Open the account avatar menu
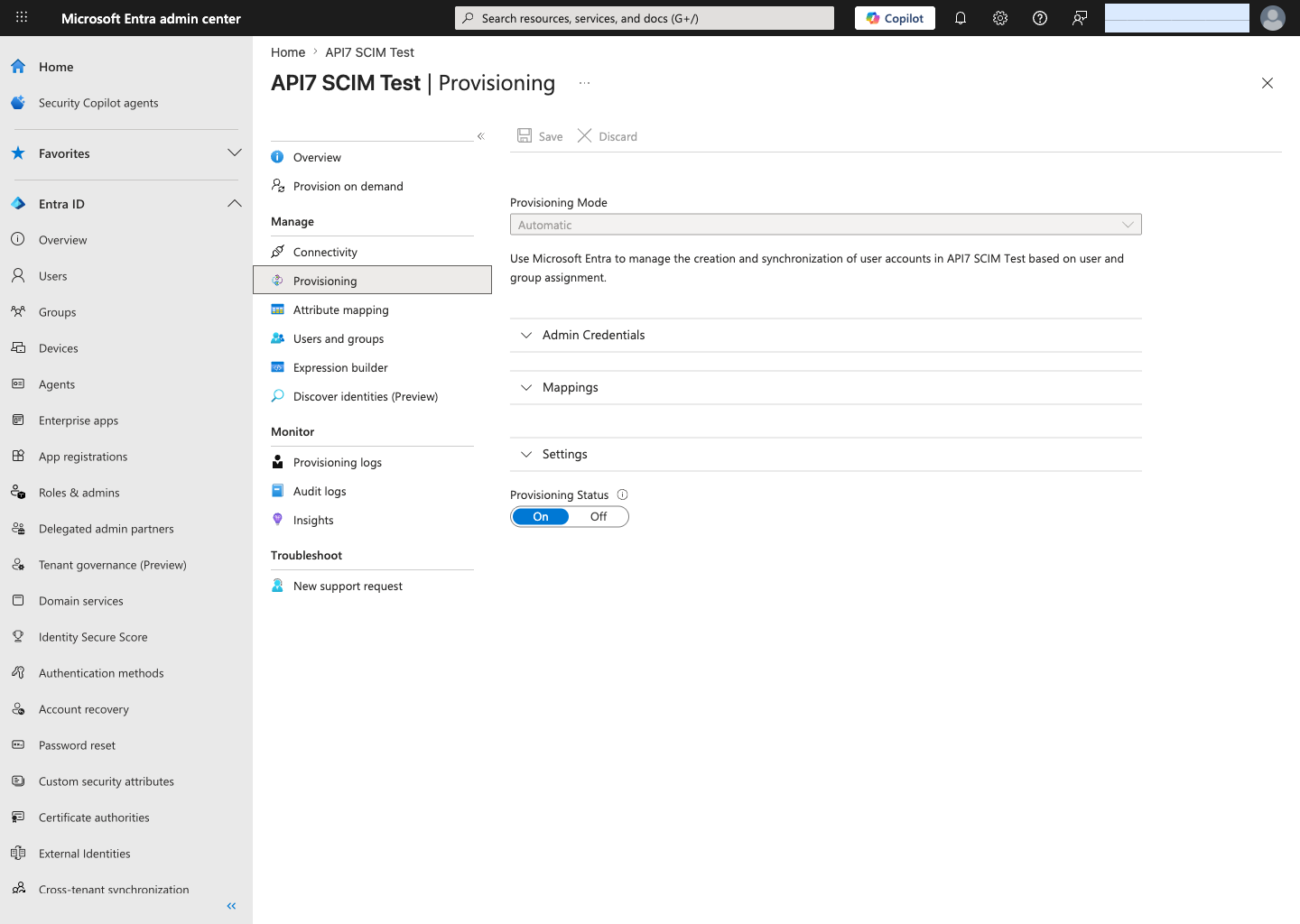This screenshot has width=1300, height=924. click(1273, 18)
